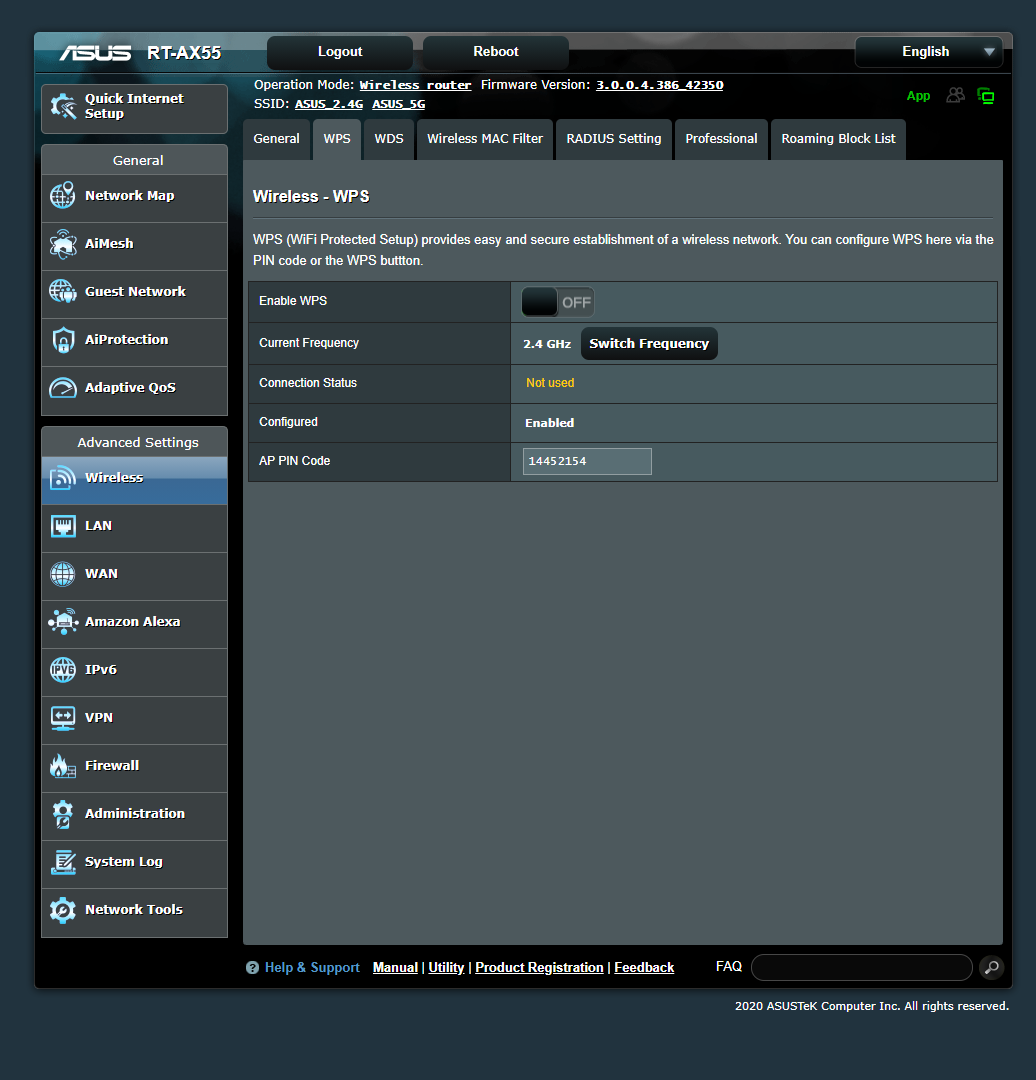The image size is (1036, 1080).
Task: Open the Product Registration link
Action: [539, 967]
